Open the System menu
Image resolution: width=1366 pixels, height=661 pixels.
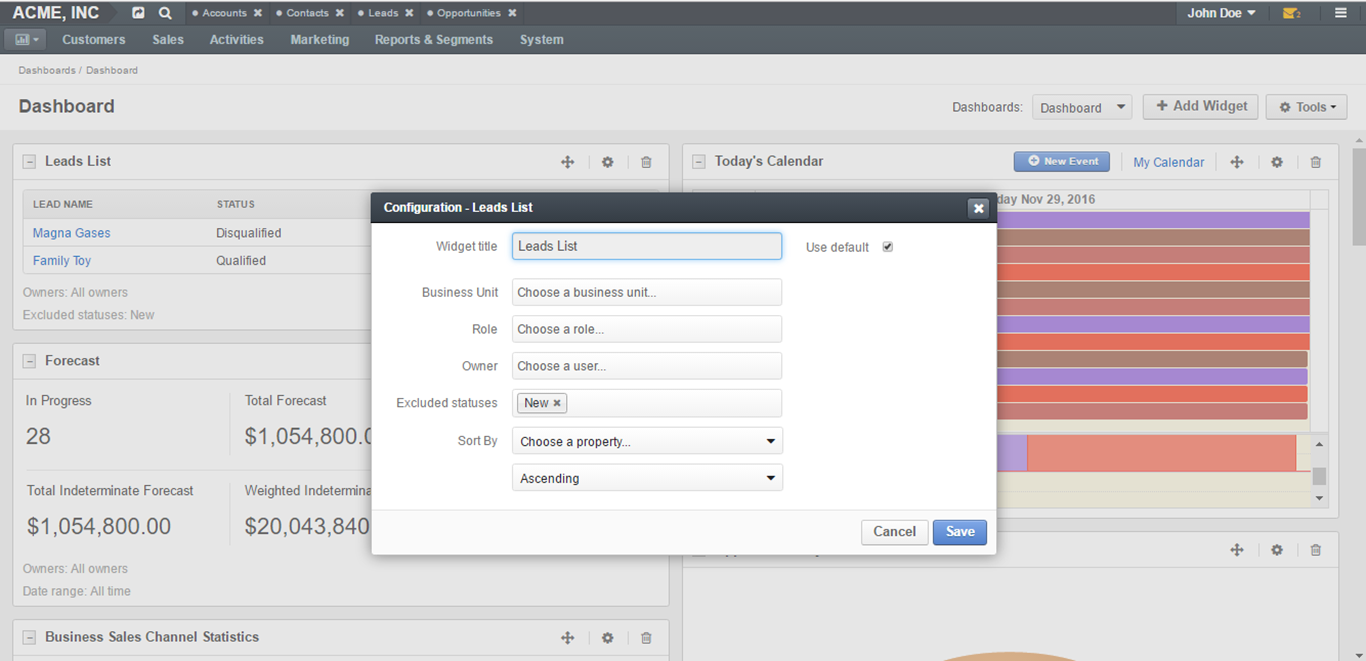[542, 40]
